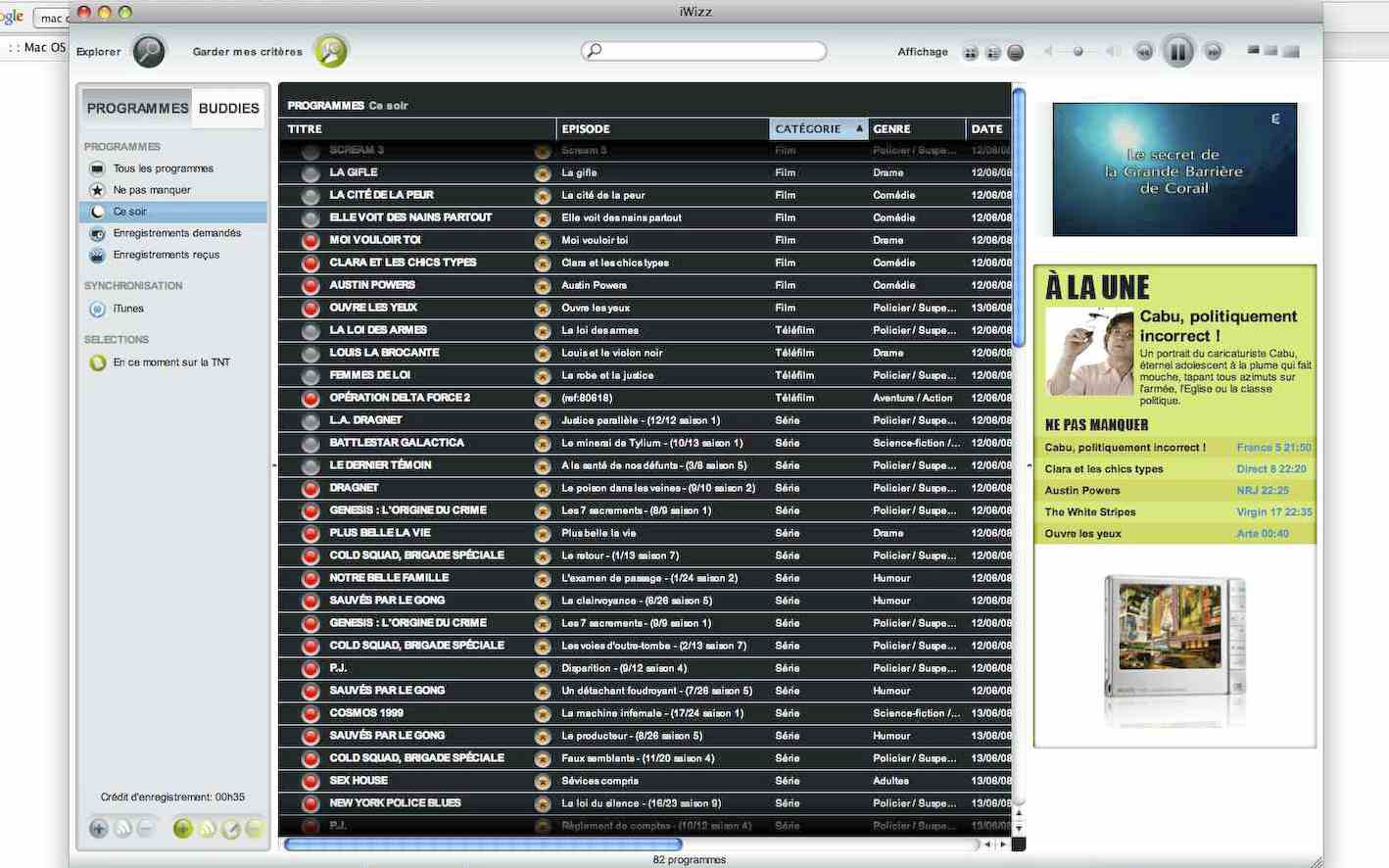Toggle record button for DRAGNET
This screenshot has height=868, width=1389.
(311, 489)
